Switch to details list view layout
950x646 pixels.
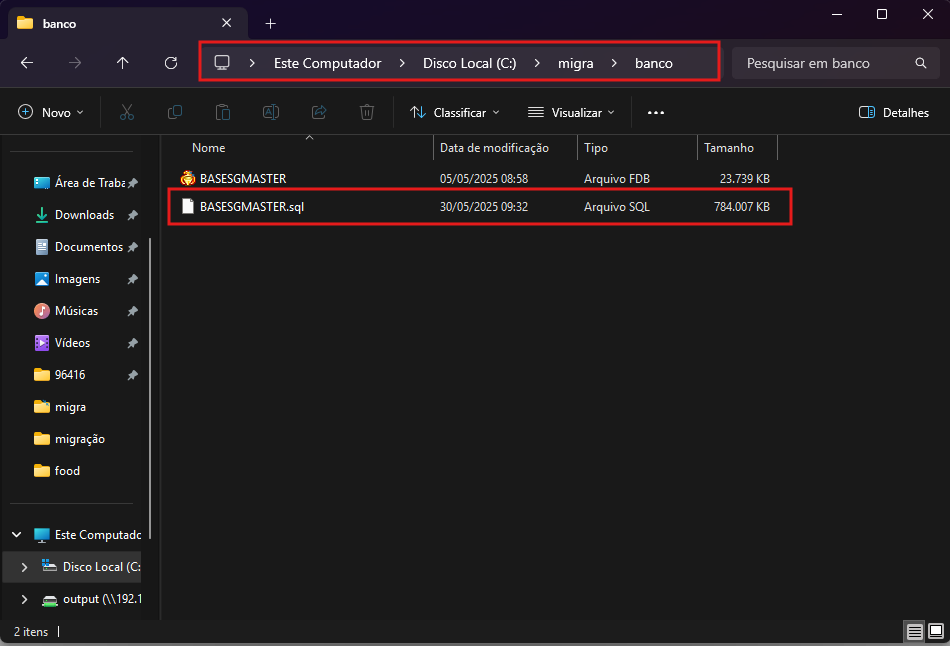point(914,632)
